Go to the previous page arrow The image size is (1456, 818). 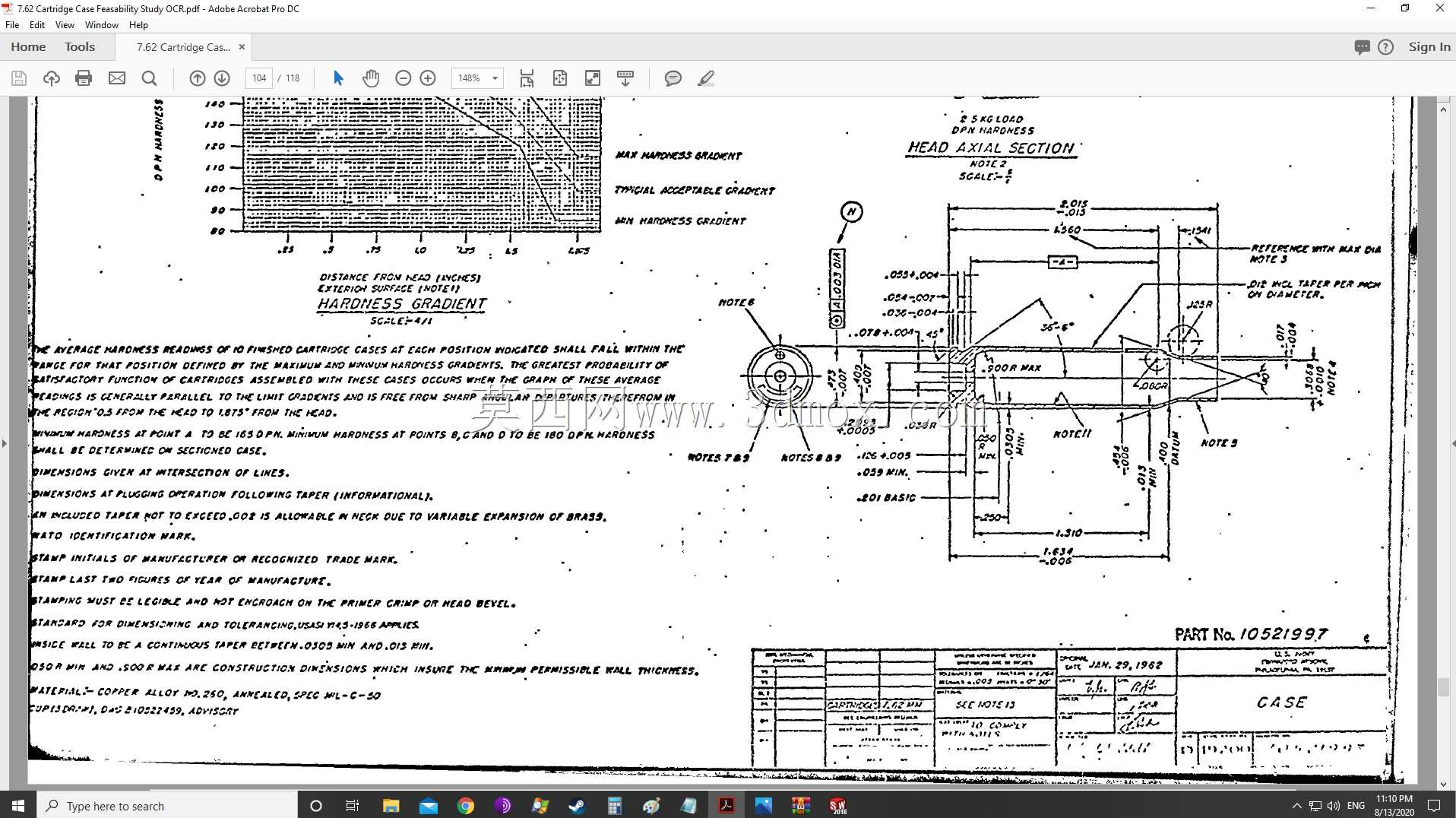(197, 78)
